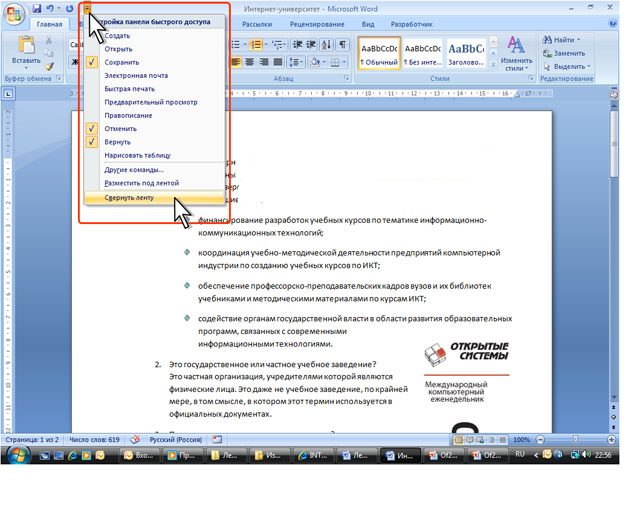Viewport: 640px width, 512px height.
Task: Click the Office button orb
Action: point(13,13)
